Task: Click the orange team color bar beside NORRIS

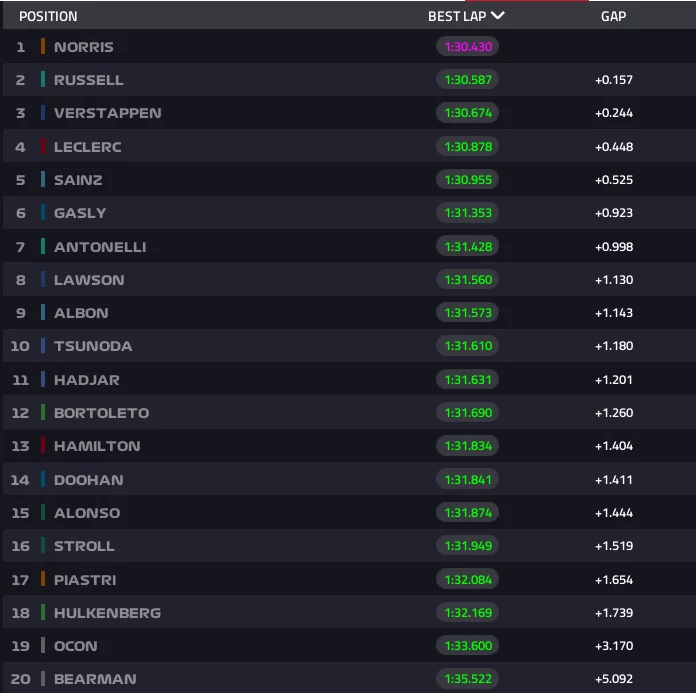Action: (x=43, y=46)
